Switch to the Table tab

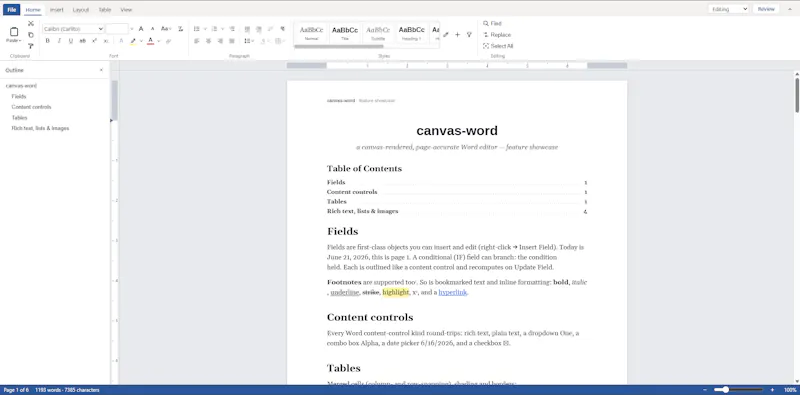[105, 10]
